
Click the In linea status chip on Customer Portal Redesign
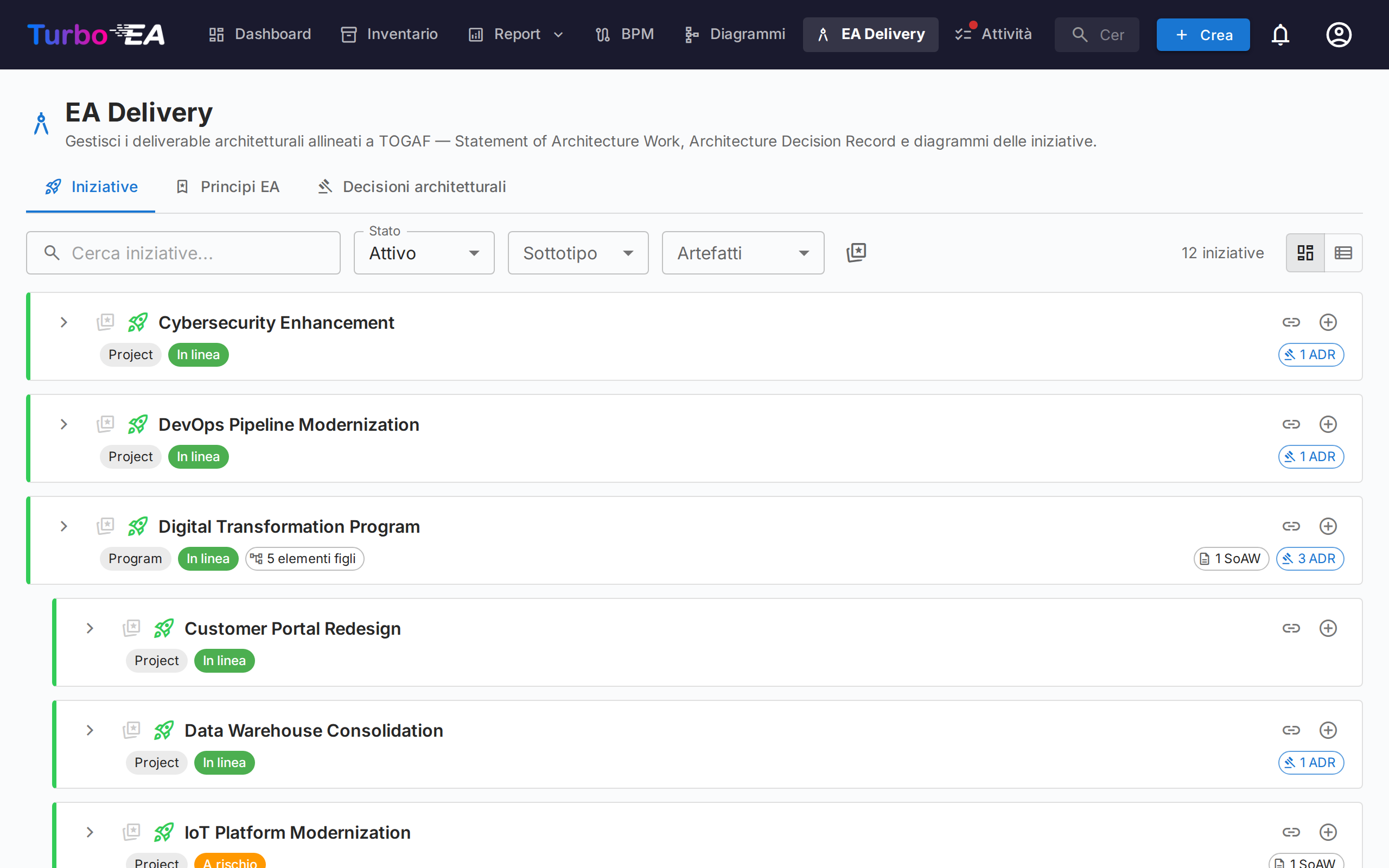pos(224,660)
